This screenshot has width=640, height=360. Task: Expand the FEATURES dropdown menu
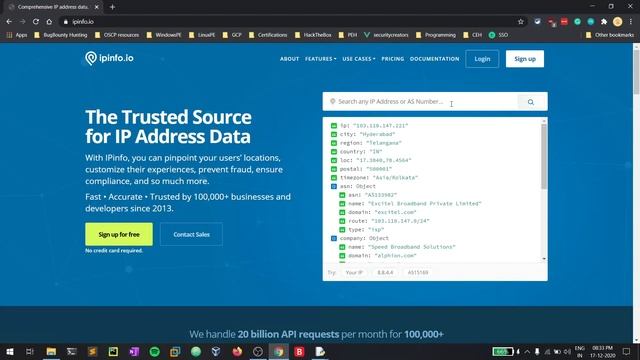(x=321, y=59)
